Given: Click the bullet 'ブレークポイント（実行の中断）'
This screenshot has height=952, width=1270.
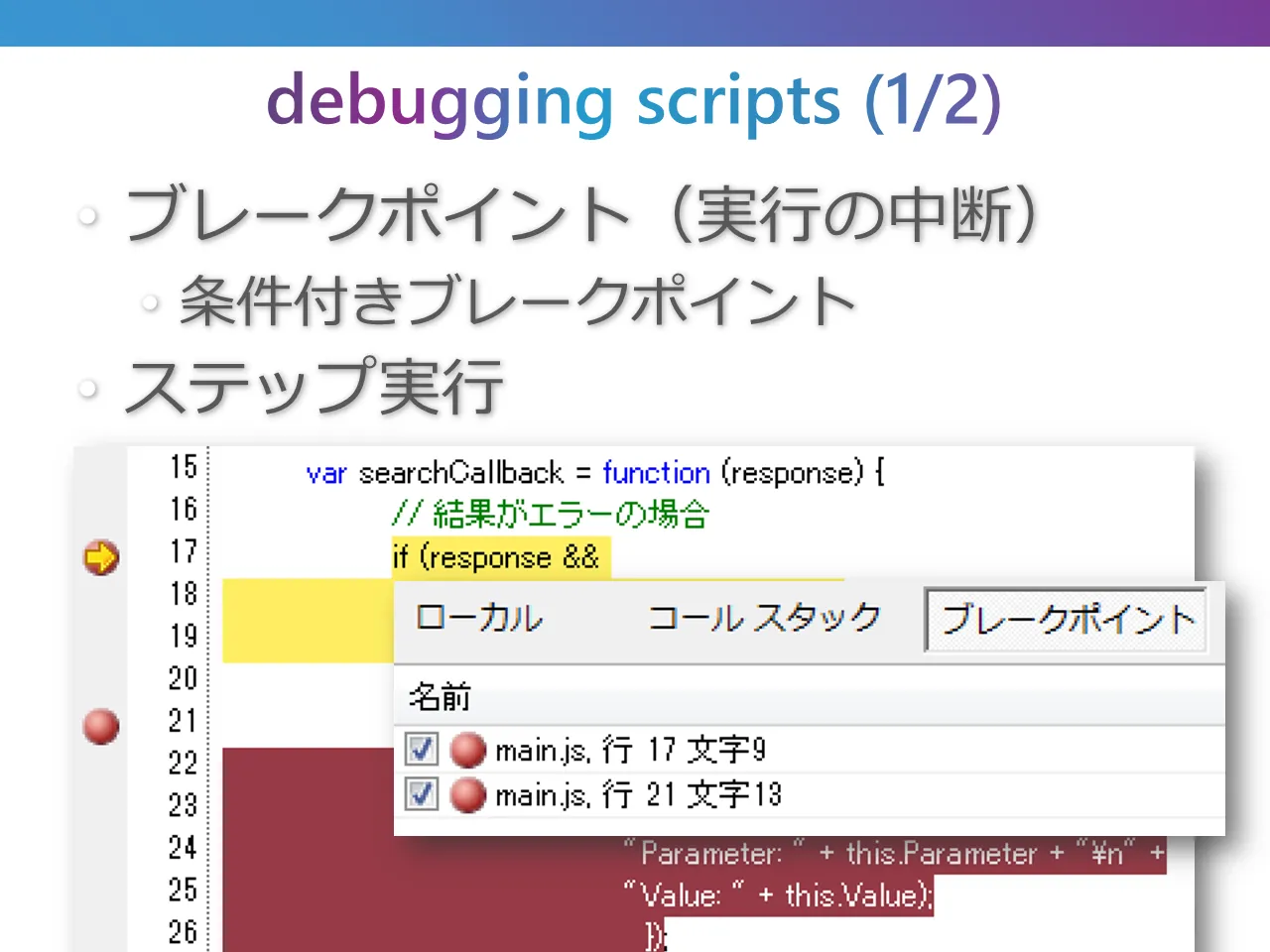Looking at the screenshot, I should 583,214.
